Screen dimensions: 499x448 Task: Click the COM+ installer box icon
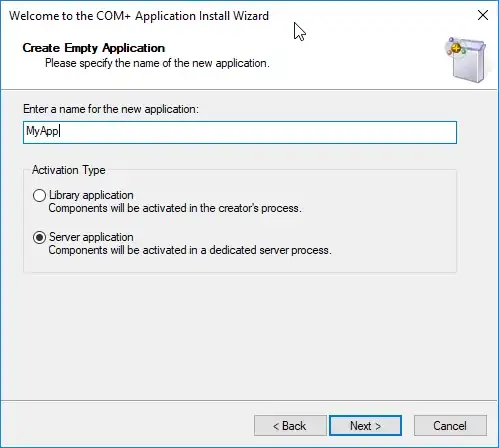tap(467, 60)
